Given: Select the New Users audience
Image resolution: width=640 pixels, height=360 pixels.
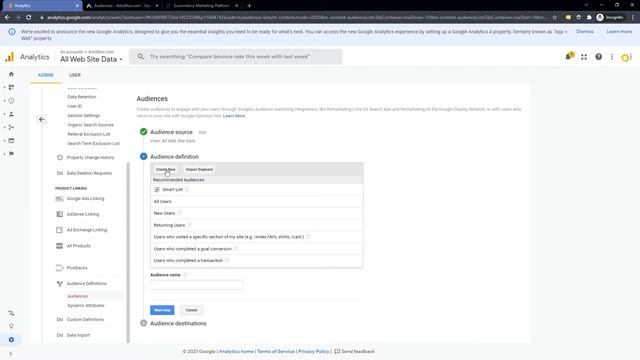Looking at the screenshot, I should coord(256,213).
